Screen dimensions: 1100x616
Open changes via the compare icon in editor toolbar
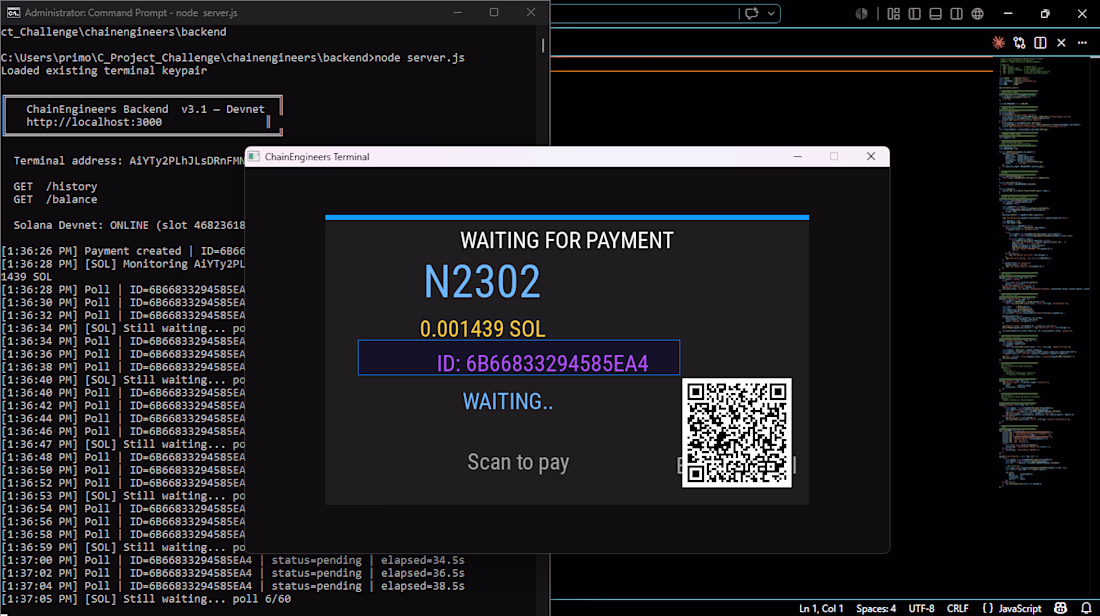pos(1019,43)
